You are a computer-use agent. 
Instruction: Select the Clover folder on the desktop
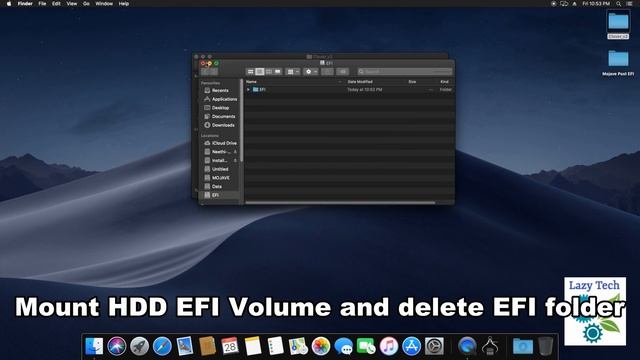[618, 24]
